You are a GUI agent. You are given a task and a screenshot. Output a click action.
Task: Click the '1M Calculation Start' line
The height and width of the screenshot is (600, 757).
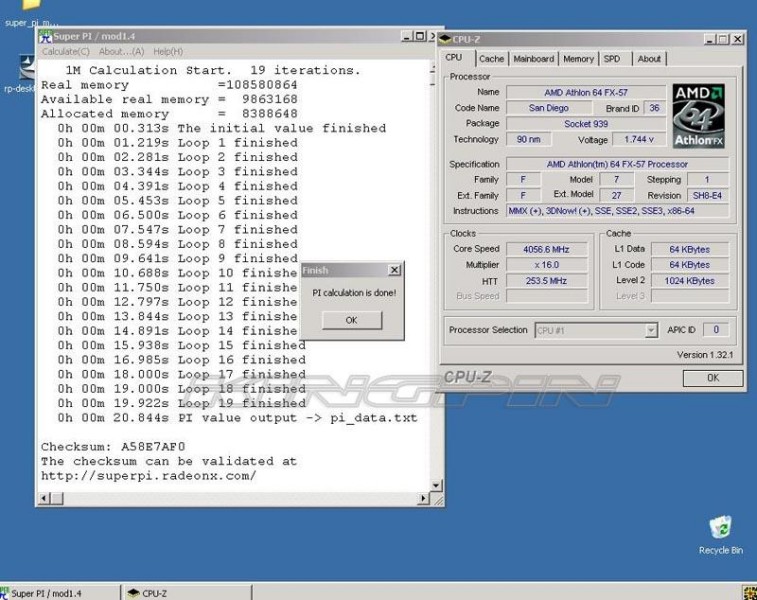tap(213, 70)
